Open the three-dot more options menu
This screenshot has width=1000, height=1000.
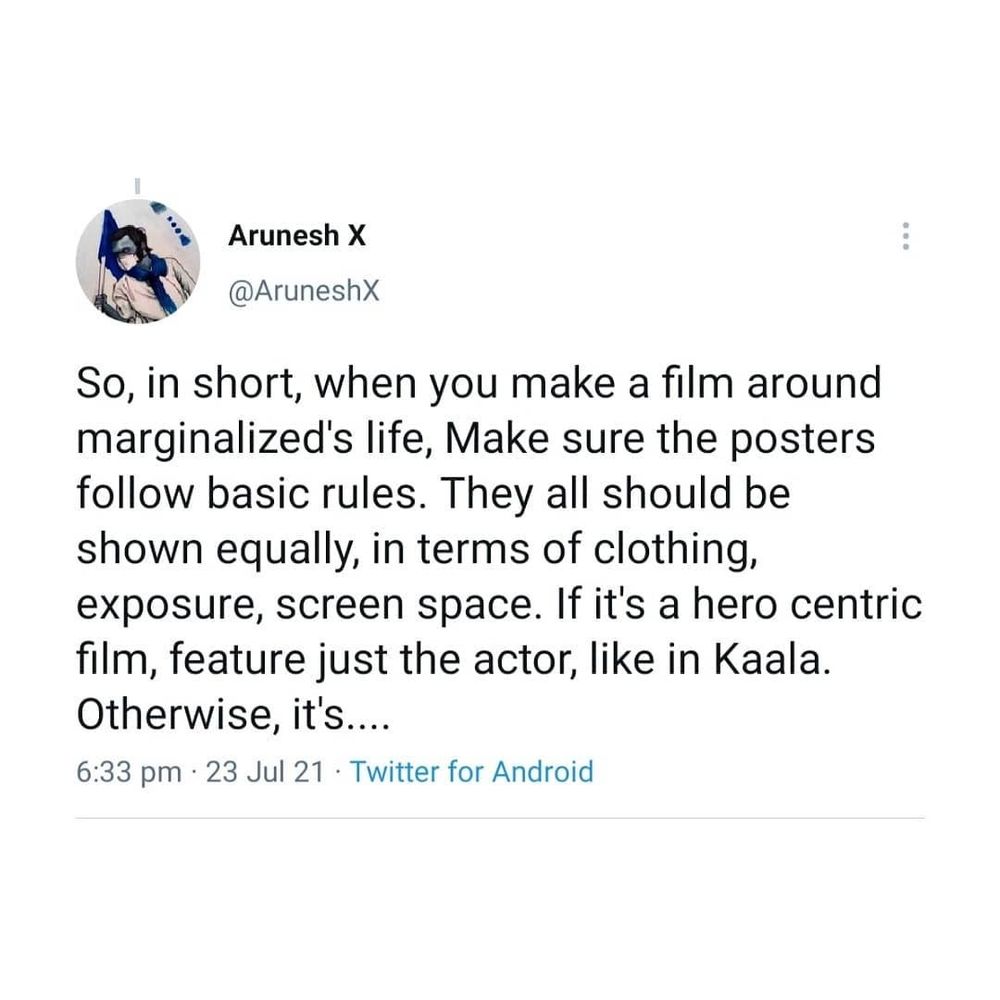(906, 236)
